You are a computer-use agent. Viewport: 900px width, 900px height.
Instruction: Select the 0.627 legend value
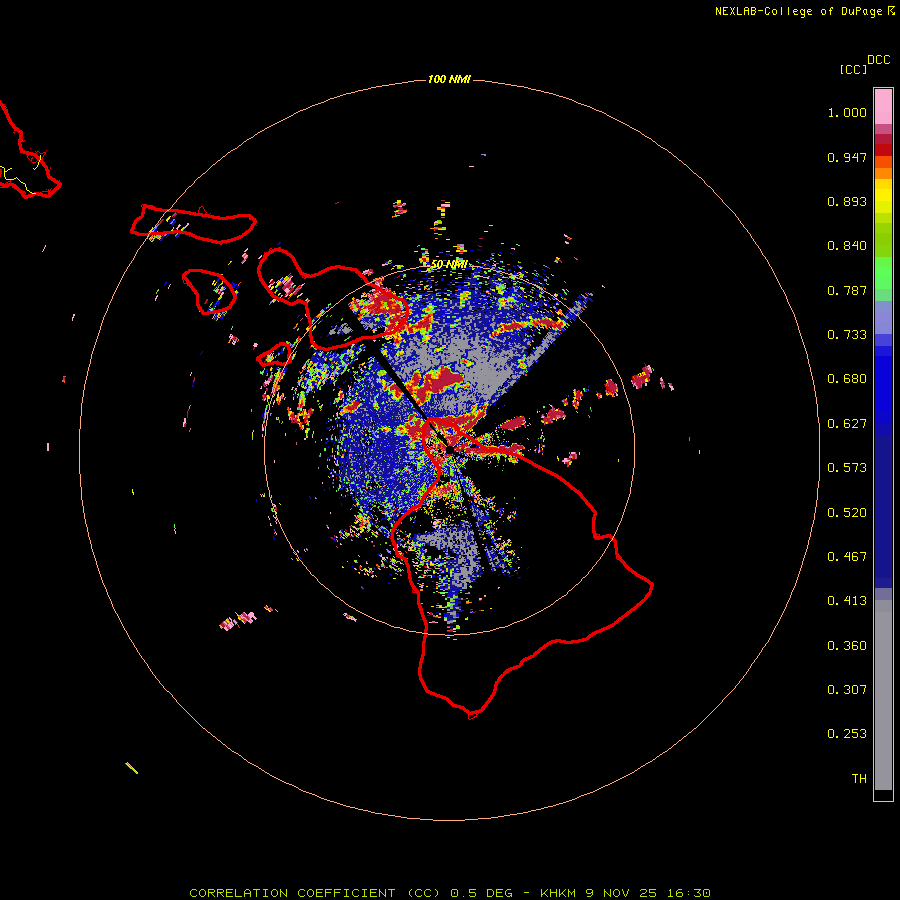pos(847,424)
